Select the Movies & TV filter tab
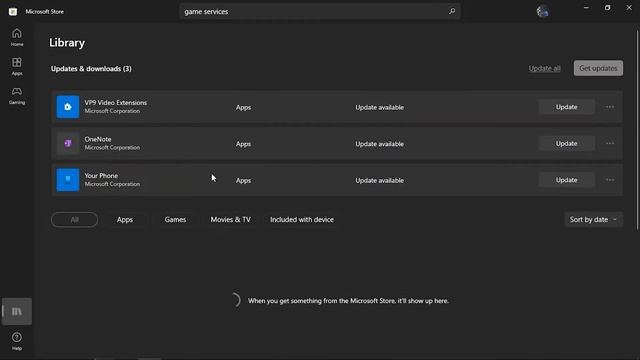 tap(231, 220)
